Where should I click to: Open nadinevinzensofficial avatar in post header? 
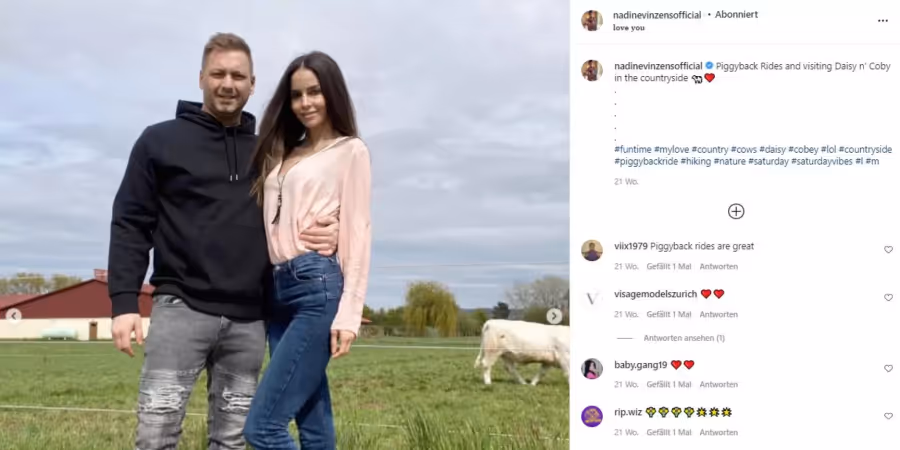[592, 21]
